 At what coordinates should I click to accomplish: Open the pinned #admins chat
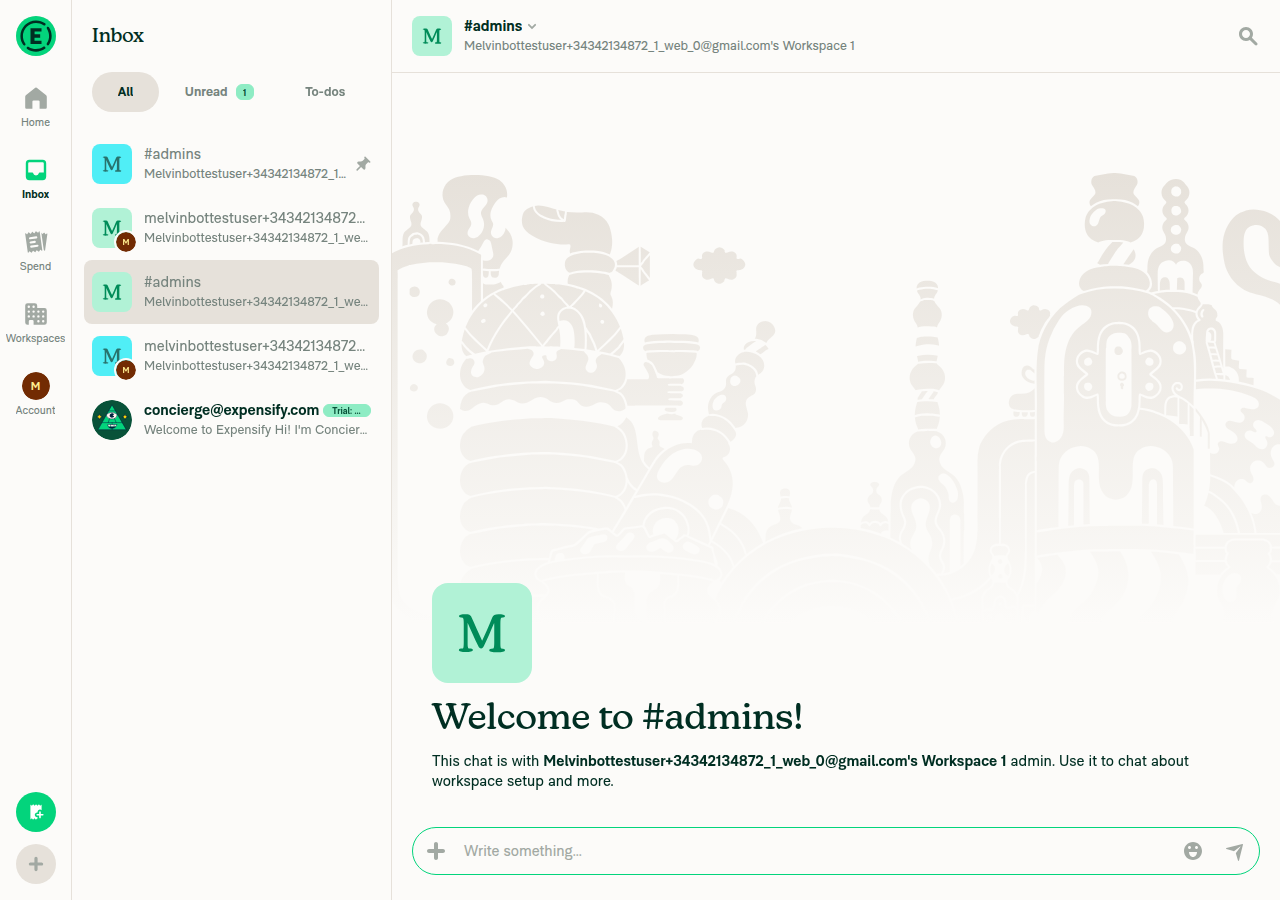[x=231, y=164]
